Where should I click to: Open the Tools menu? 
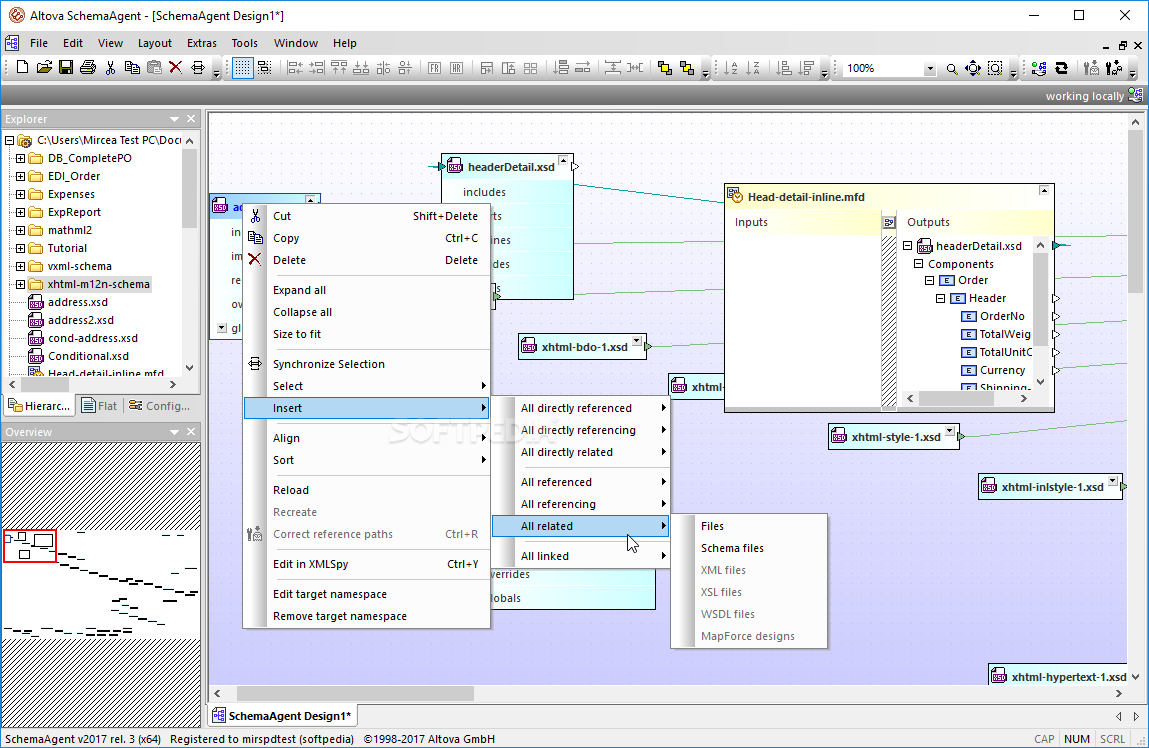pyautogui.click(x=245, y=43)
